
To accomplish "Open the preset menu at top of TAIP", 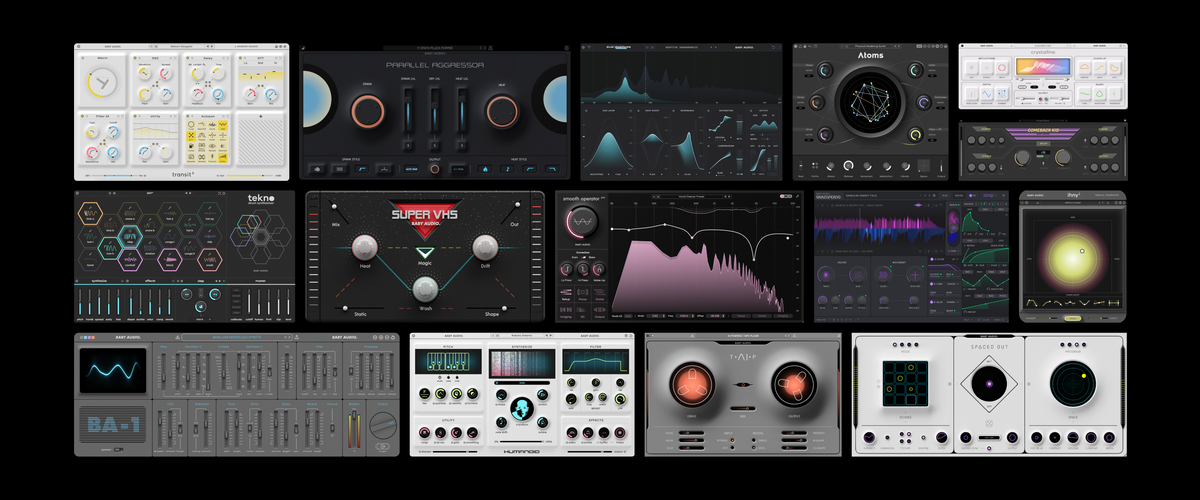I will point(743,336).
